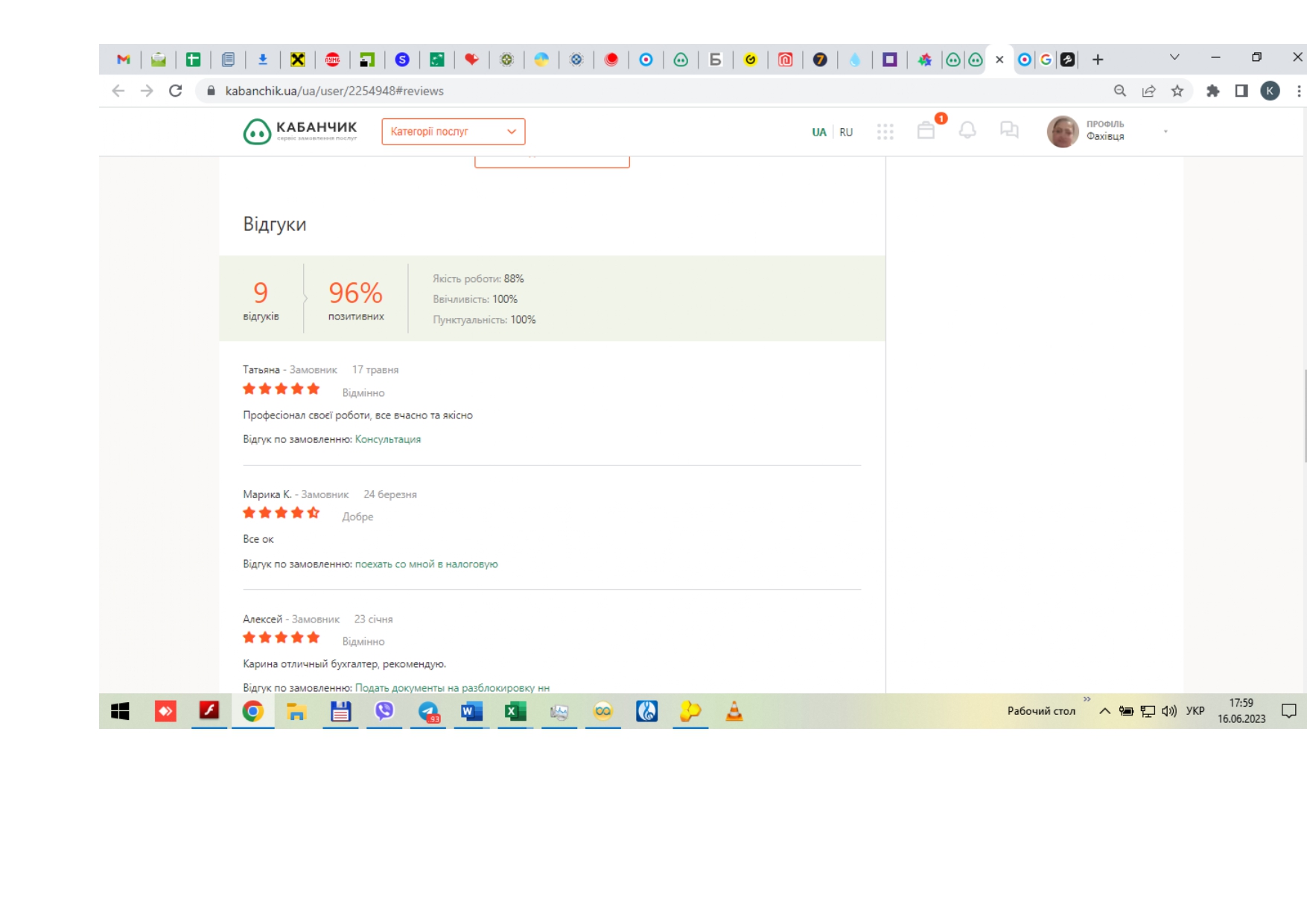1307x924 pixels.
Task: Click the browser reload button
Action: (x=176, y=91)
